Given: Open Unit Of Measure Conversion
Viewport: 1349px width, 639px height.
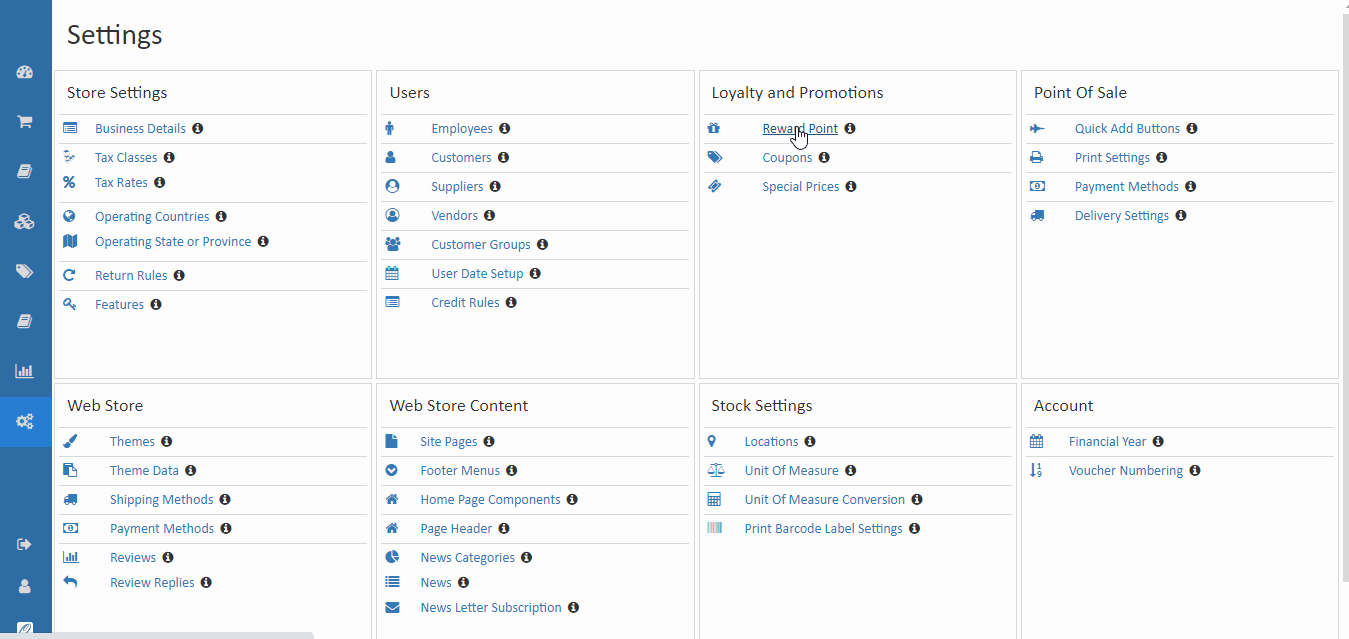Looking at the screenshot, I should pos(825,500).
